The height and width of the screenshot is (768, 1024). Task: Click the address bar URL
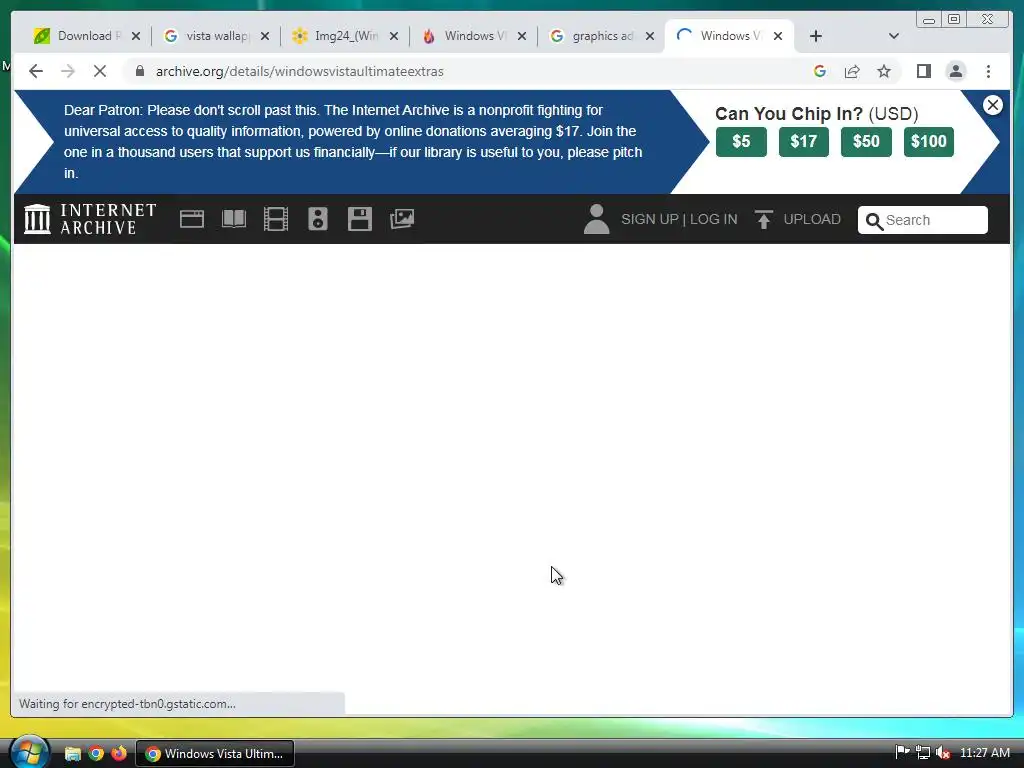(299, 71)
